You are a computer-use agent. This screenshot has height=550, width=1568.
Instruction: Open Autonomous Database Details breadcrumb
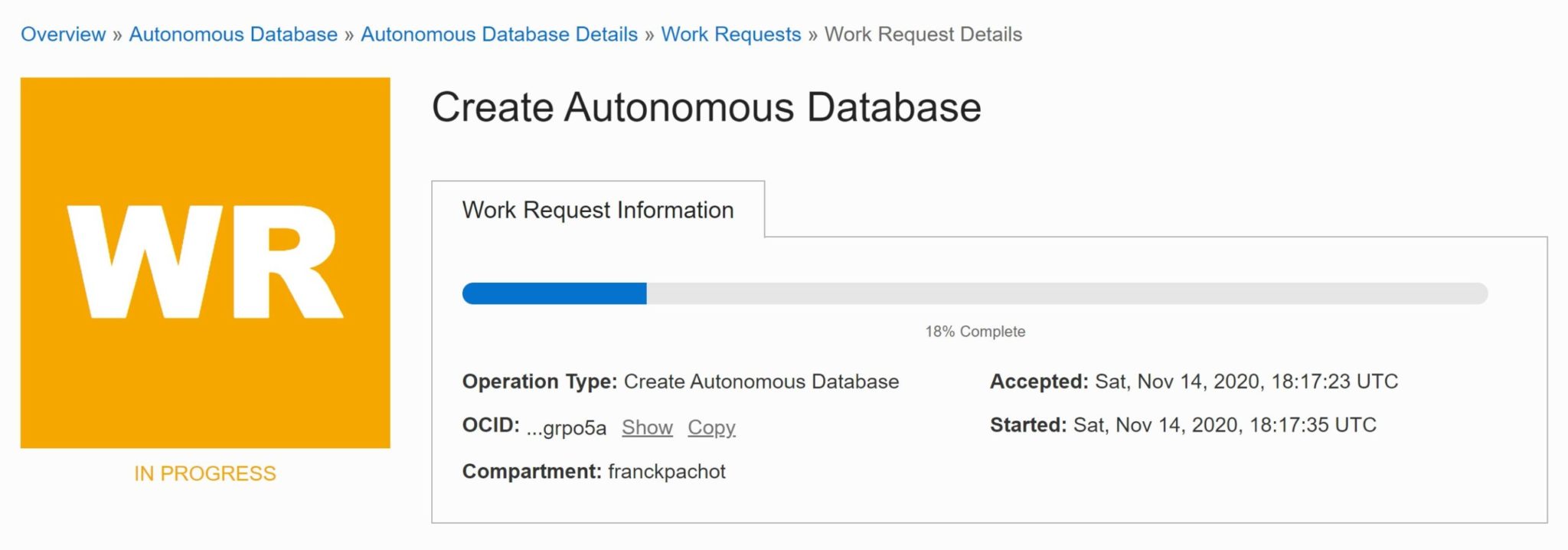point(499,34)
